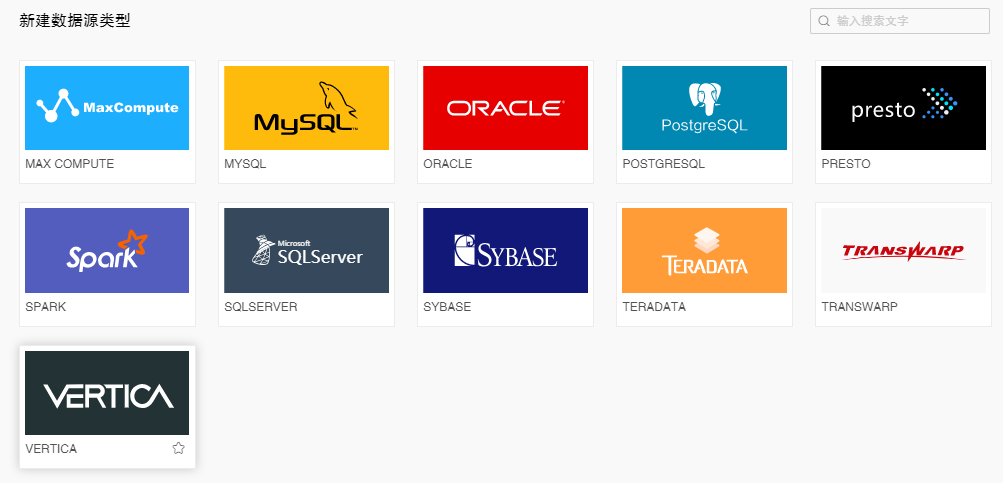1003x483 pixels.
Task: Focus the 输入搜索文字 search field
Action: click(899, 21)
